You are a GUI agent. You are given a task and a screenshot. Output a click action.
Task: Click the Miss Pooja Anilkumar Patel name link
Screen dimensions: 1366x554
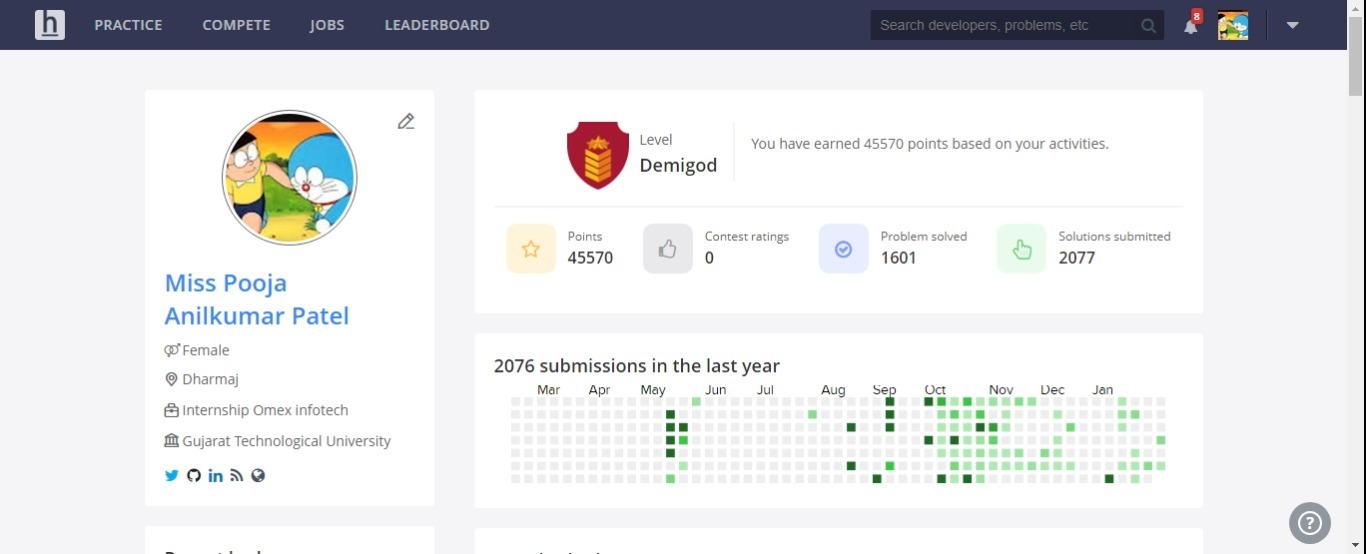click(257, 299)
